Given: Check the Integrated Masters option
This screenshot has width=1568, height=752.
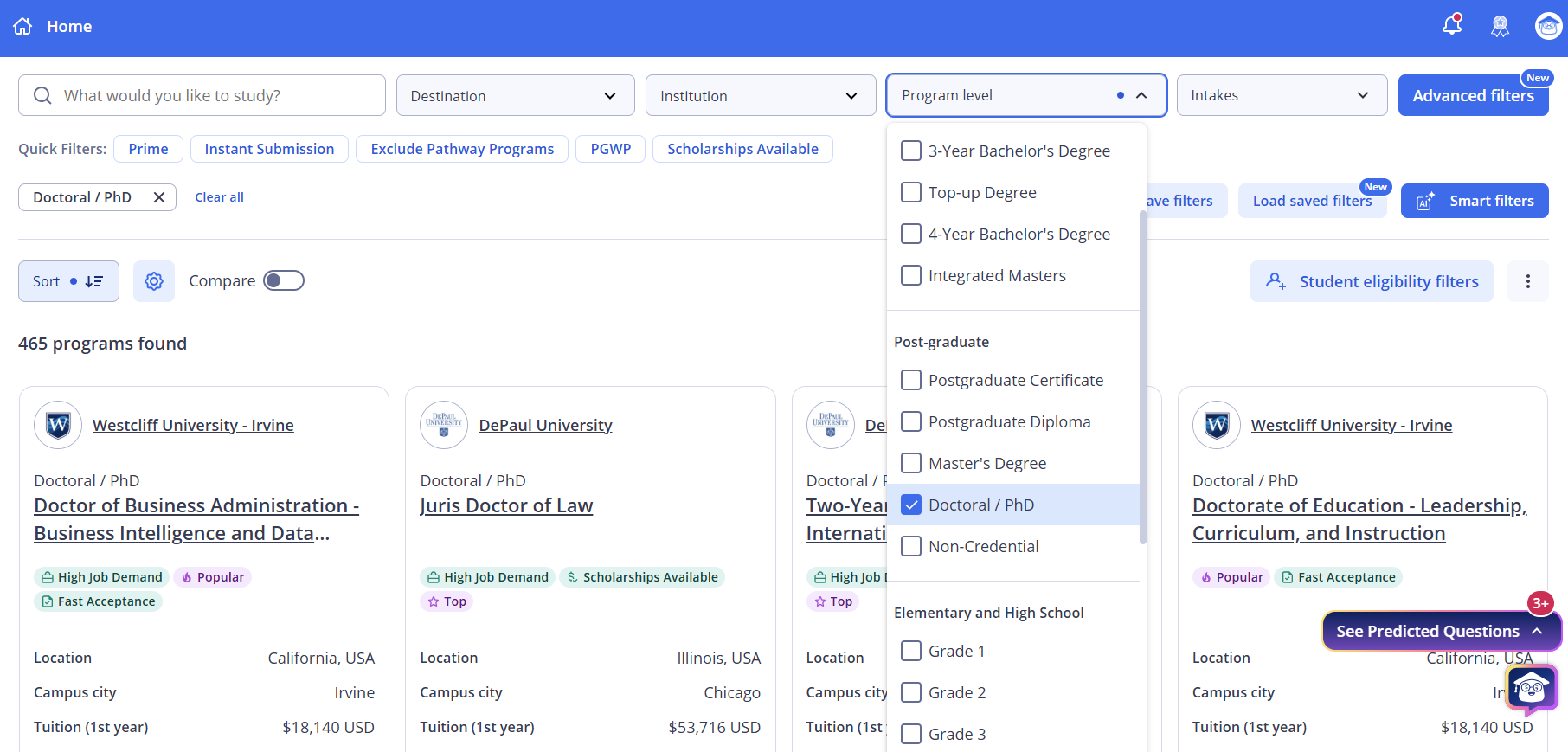Looking at the screenshot, I should click(911, 275).
